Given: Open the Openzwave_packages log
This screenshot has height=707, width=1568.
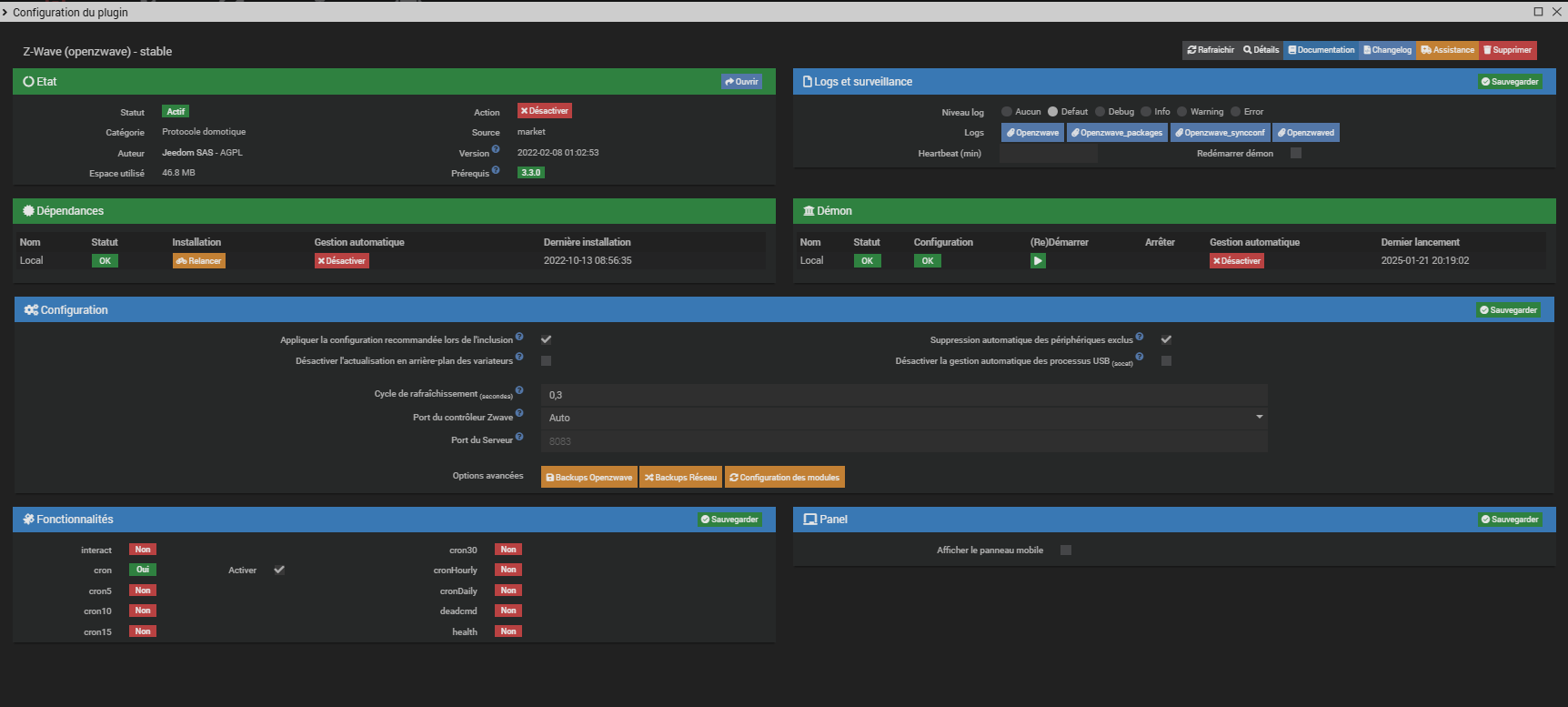Looking at the screenshot, I should point(1116,133).
